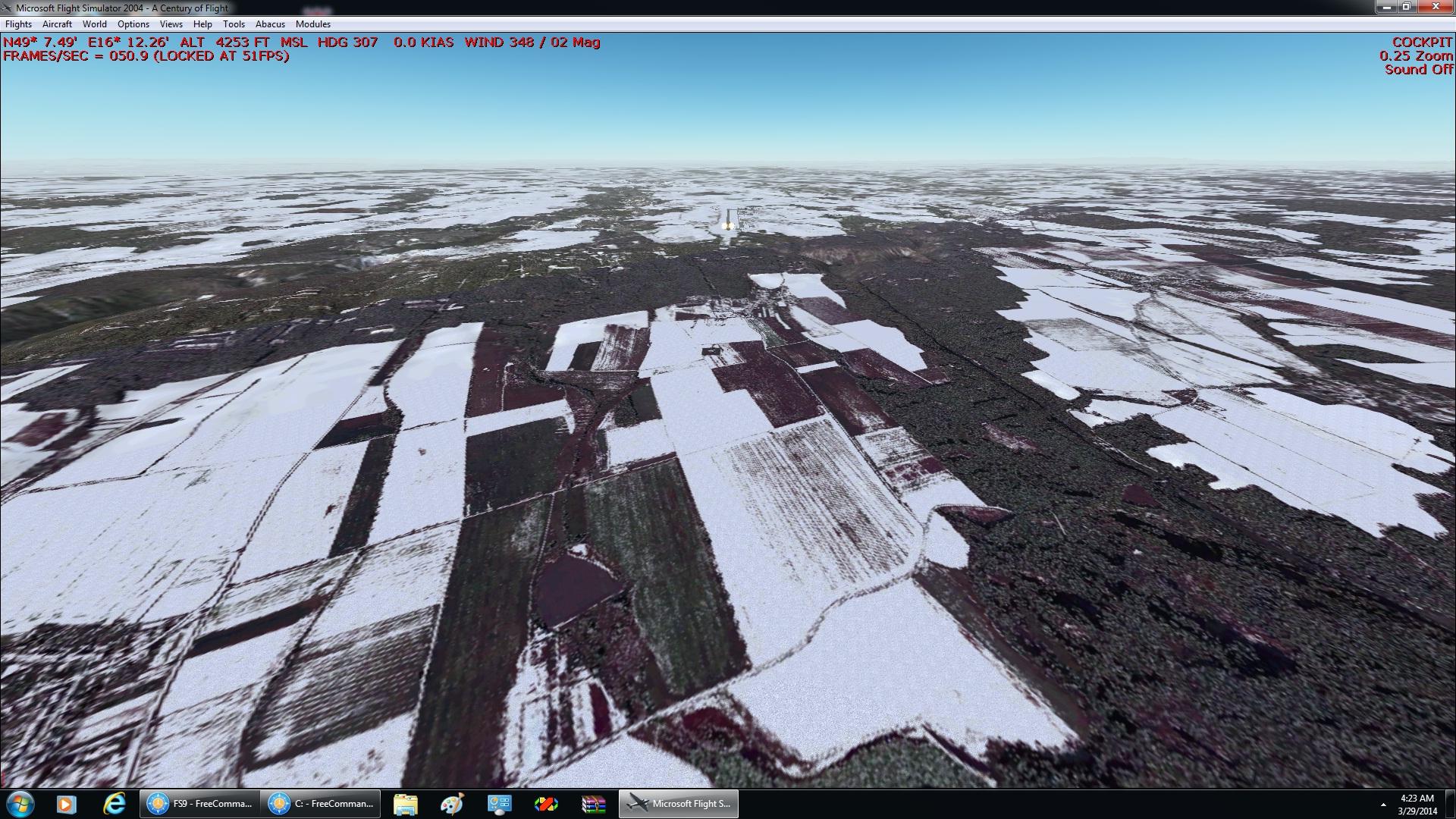The image size is (1456, 819).
Task: Open the Help menu
Action: [x=202, y=24]
